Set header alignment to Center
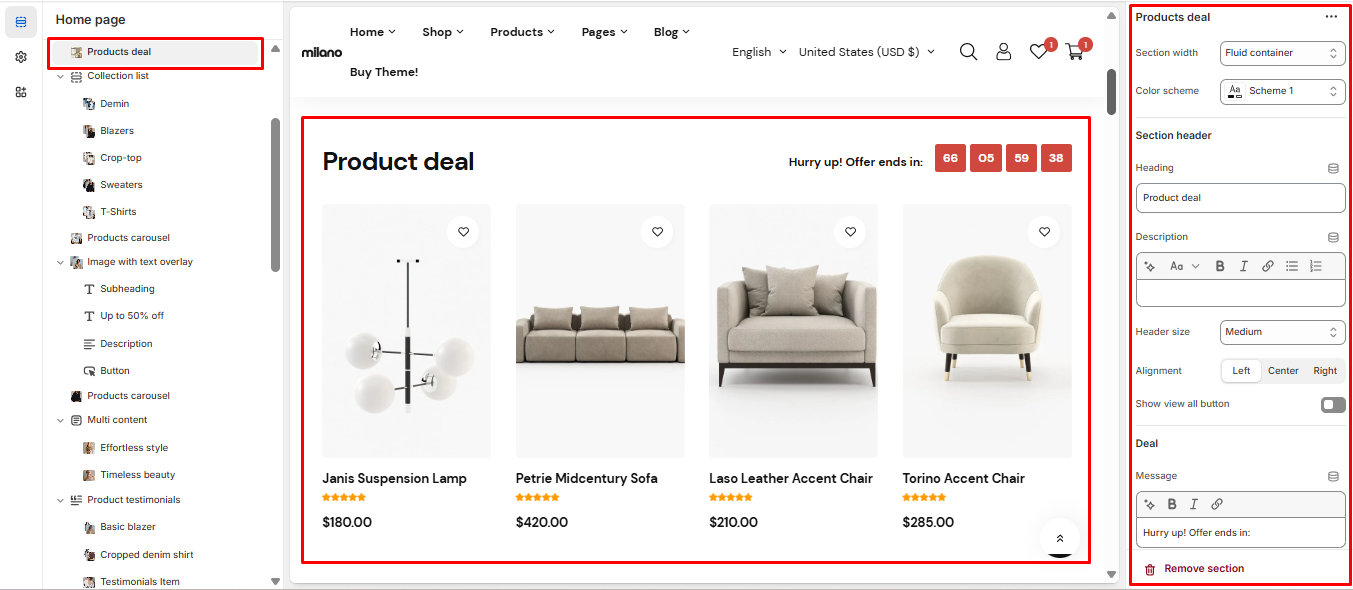Image resolution: width=1353 pixels, height=590 pixels. (1283, 371)
